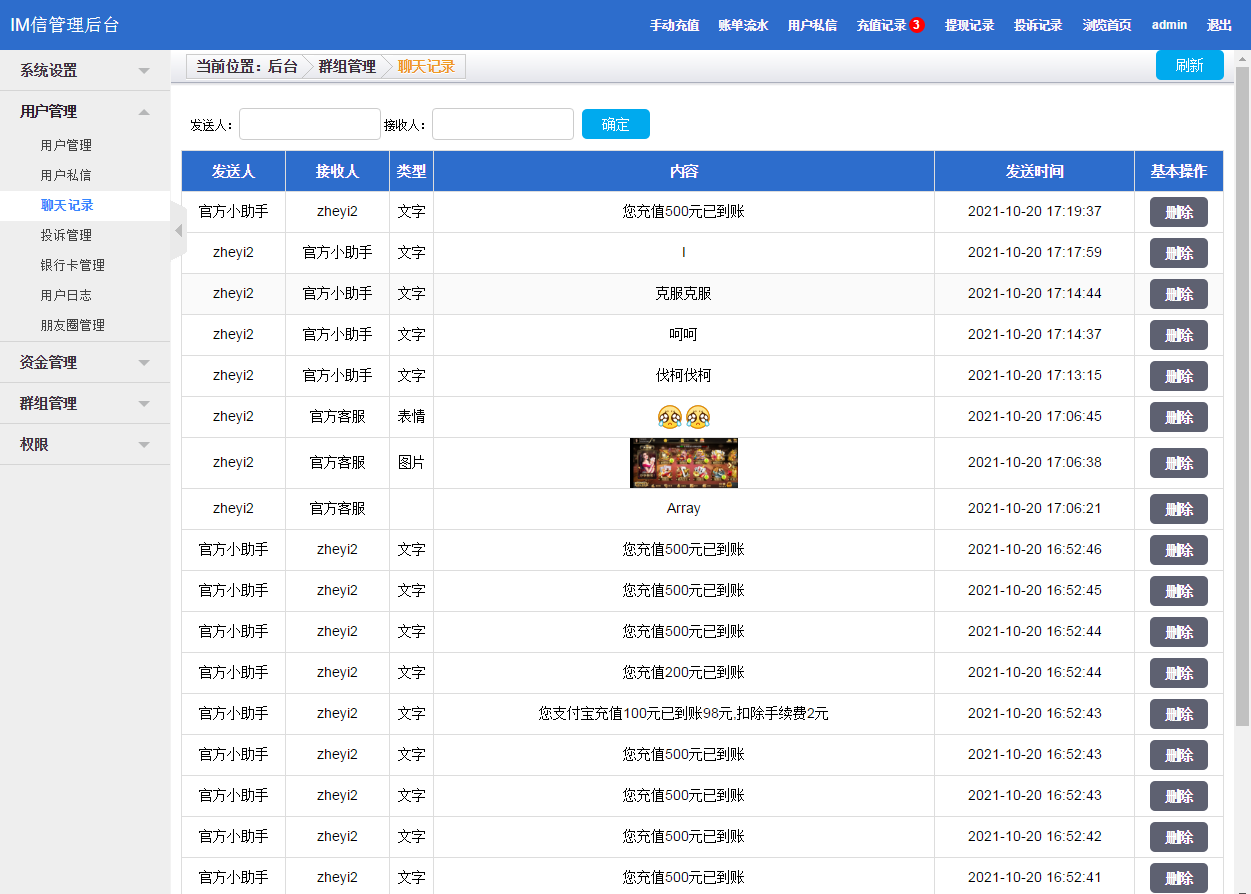
Task: Click the red badge on 充值记录
Action: (x=916, y=25)
